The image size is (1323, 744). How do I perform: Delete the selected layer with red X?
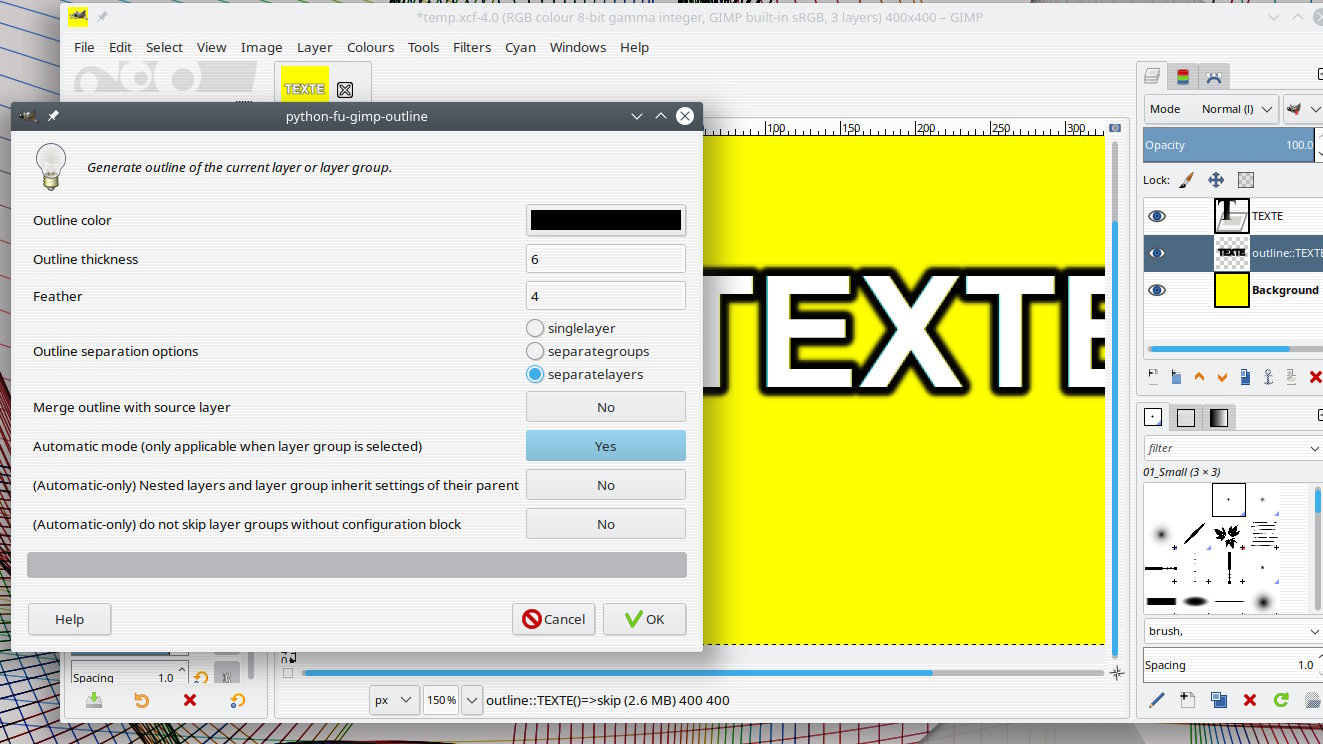[x=1314, y=377]
